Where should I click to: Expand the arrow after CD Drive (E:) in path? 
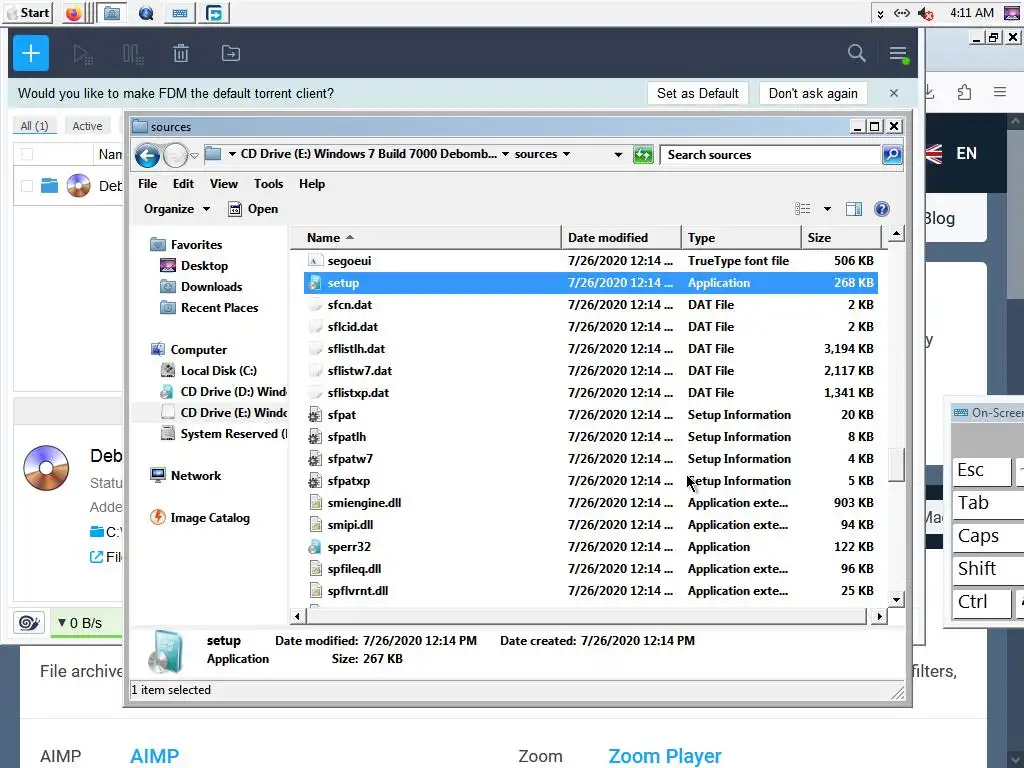(505, 154)
